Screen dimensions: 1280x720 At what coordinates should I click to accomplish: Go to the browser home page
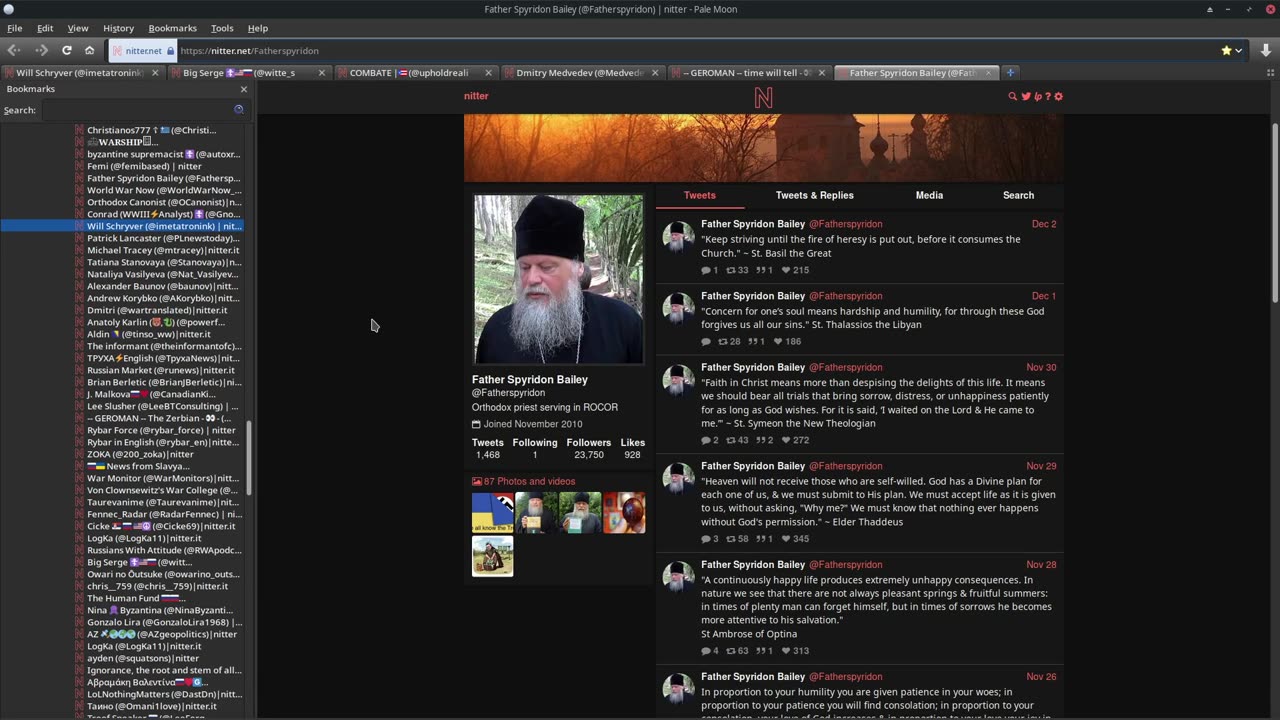pos(89,50)
